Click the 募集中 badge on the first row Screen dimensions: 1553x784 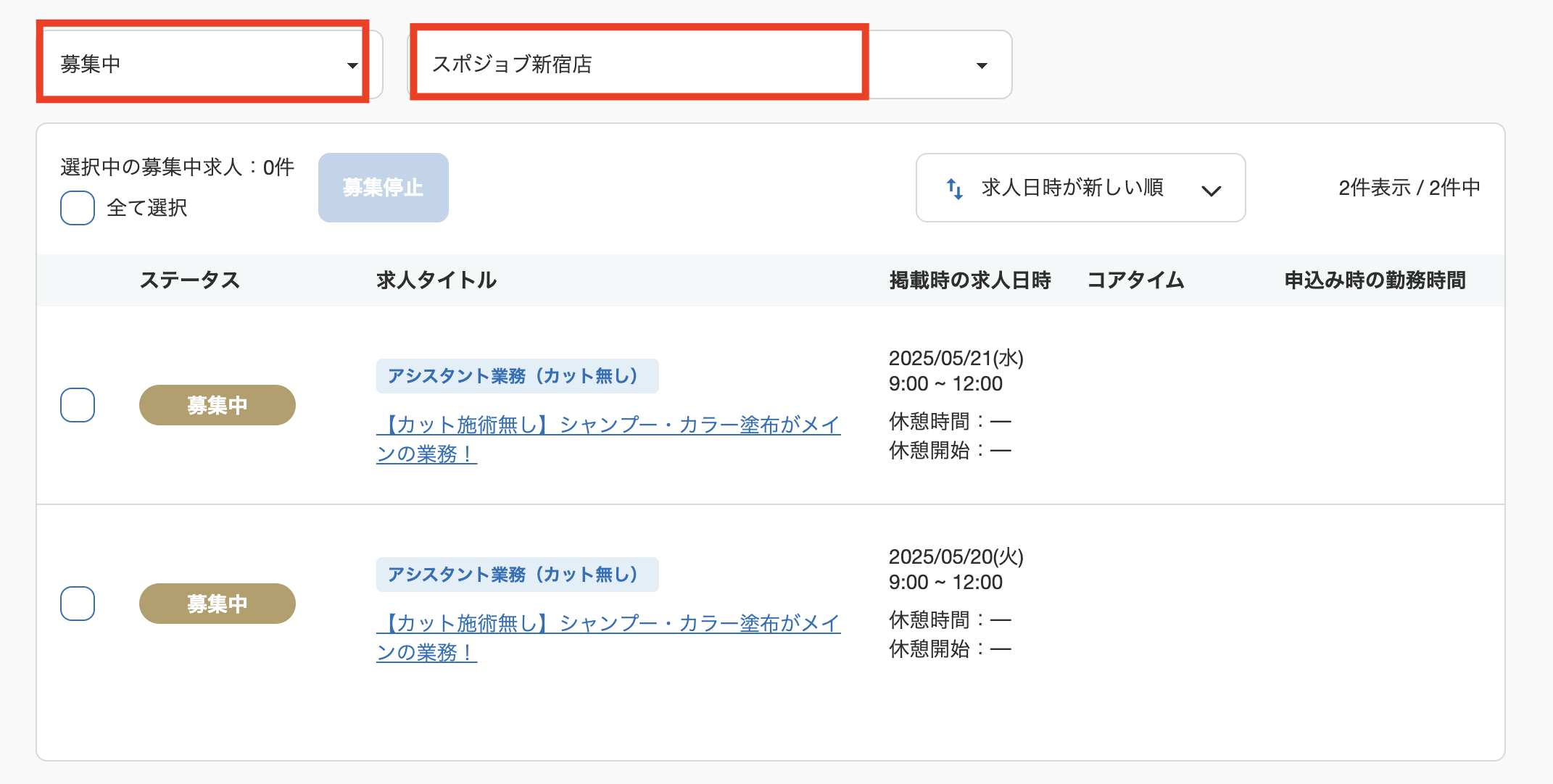217,405
